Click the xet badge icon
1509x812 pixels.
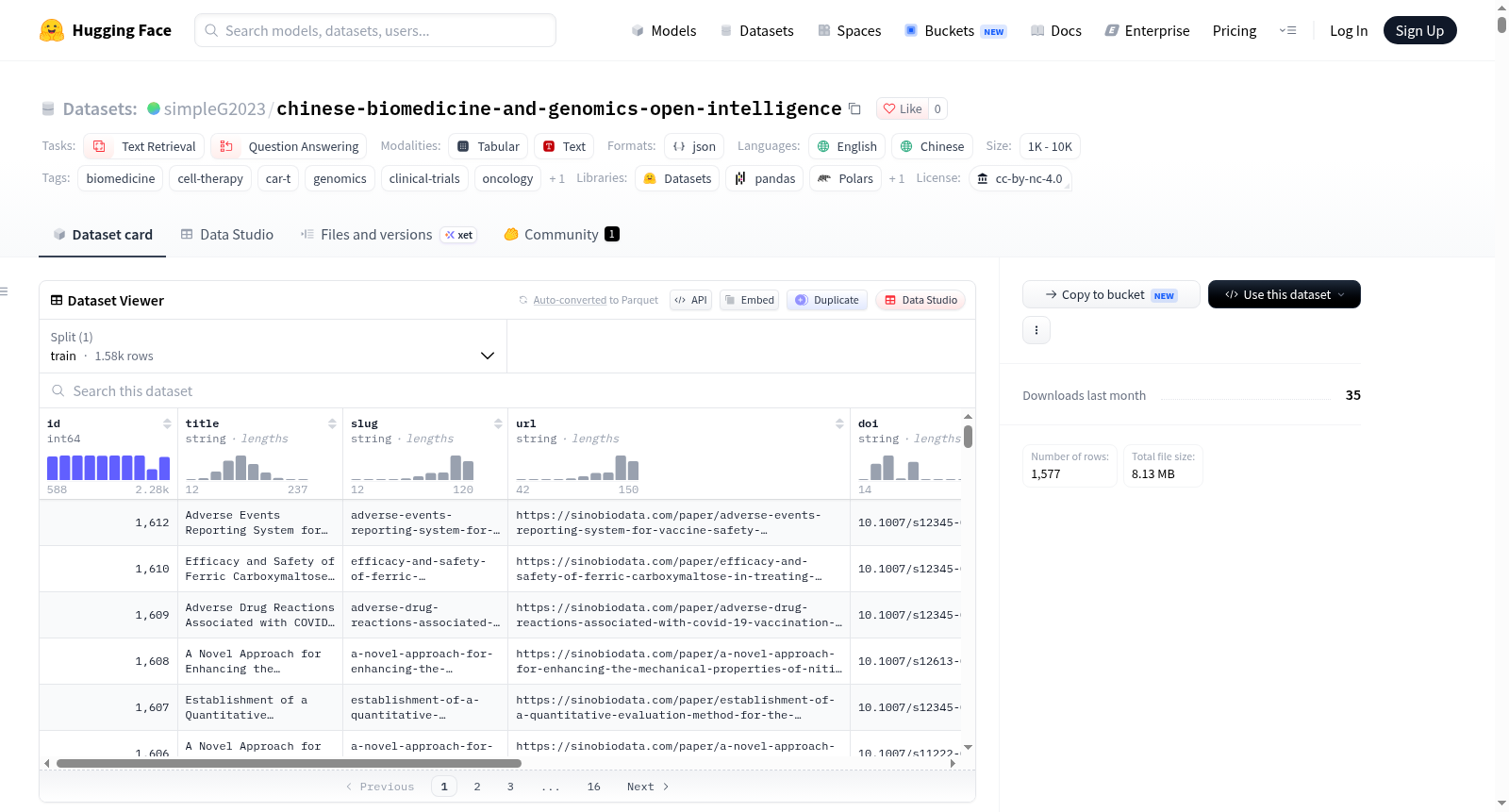coord(459,235)
